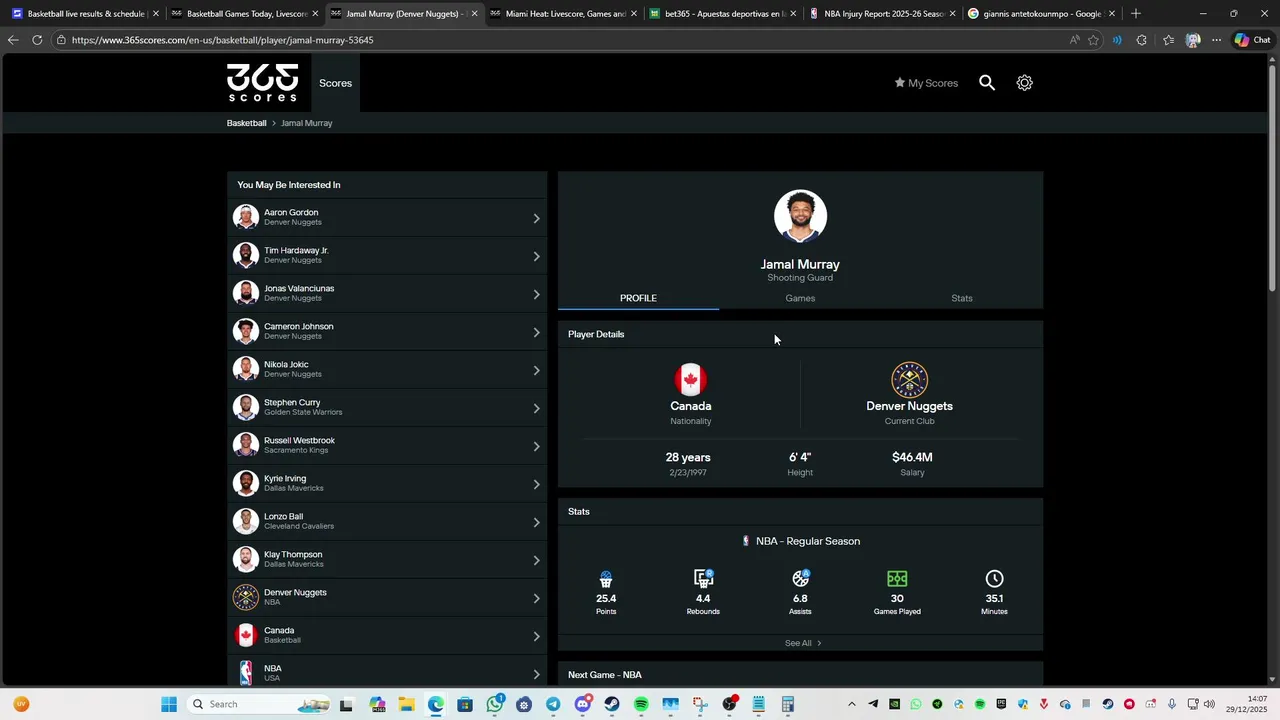Screen dimensions: 1280x720
Task: Open See All stats link
Action: pos(803,643)
